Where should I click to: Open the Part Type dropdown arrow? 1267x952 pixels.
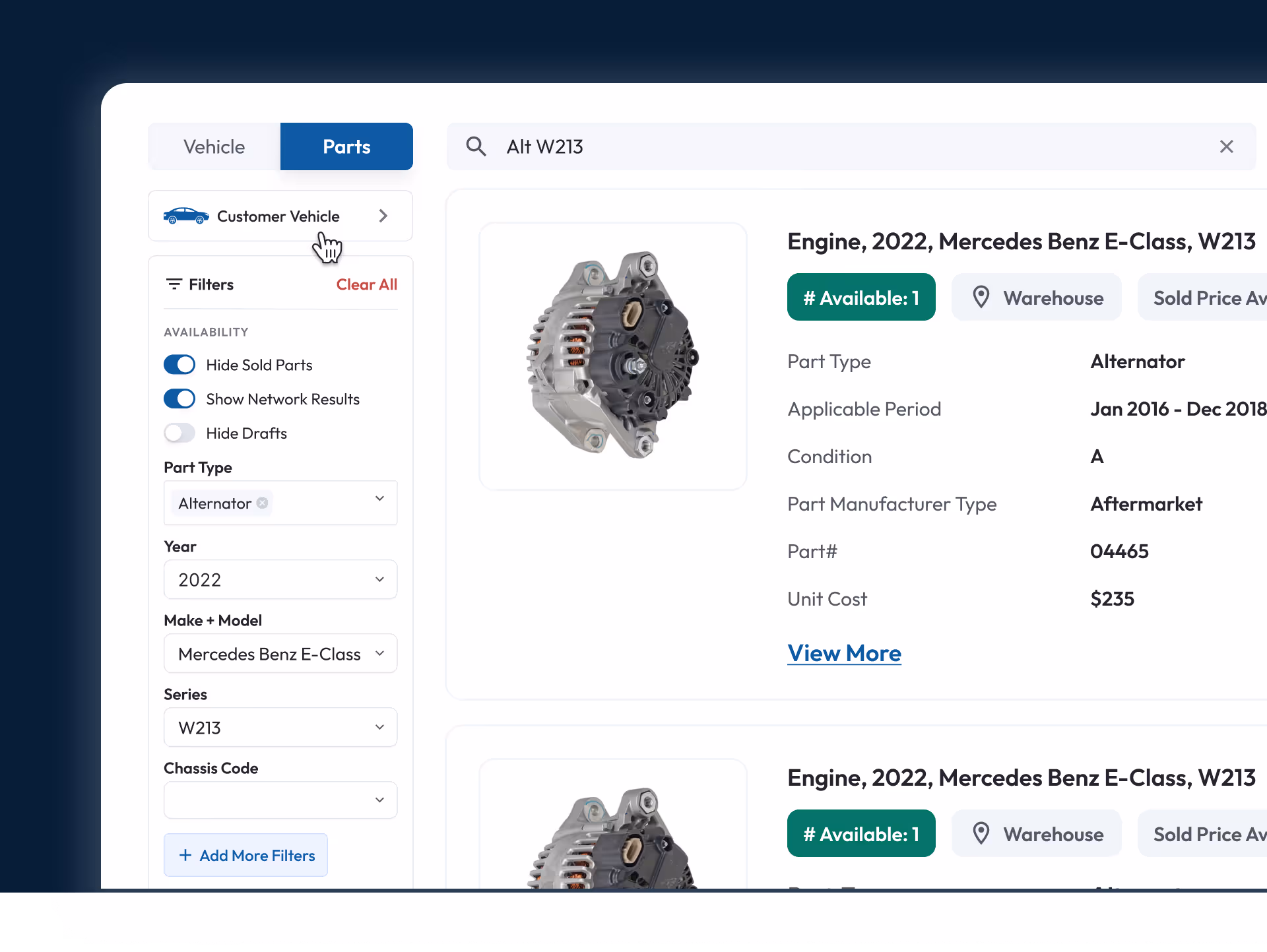pos(379,499)
